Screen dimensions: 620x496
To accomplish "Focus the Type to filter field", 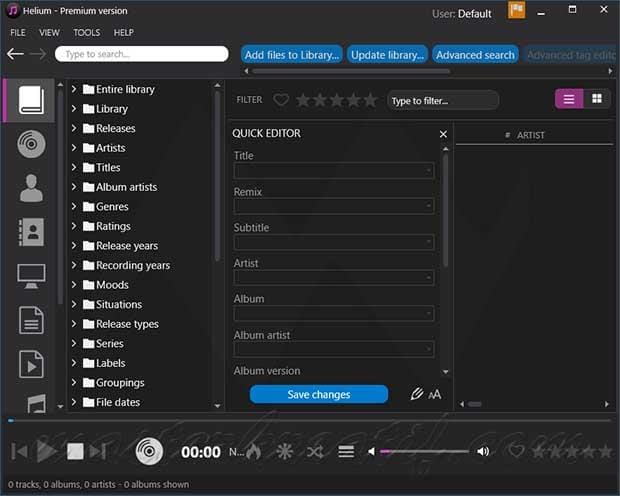I will 443,100.
